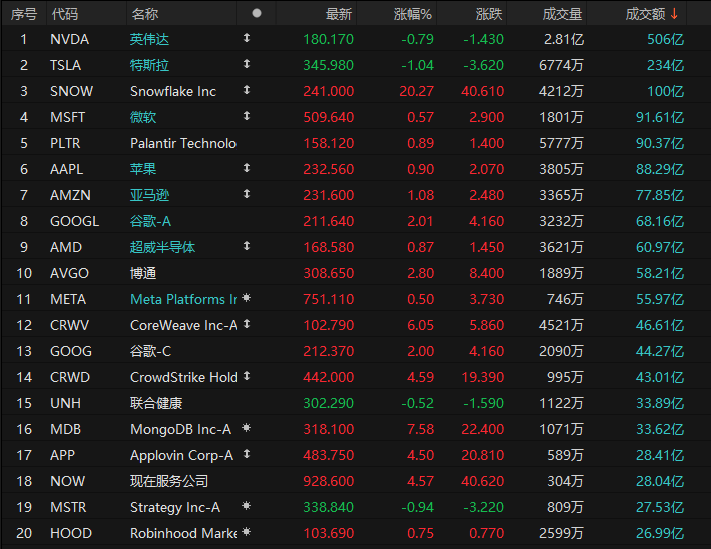This screenshot has height=549, width=711.
Task: Sort by 涨幅% column header
Action: pos(413,14)
